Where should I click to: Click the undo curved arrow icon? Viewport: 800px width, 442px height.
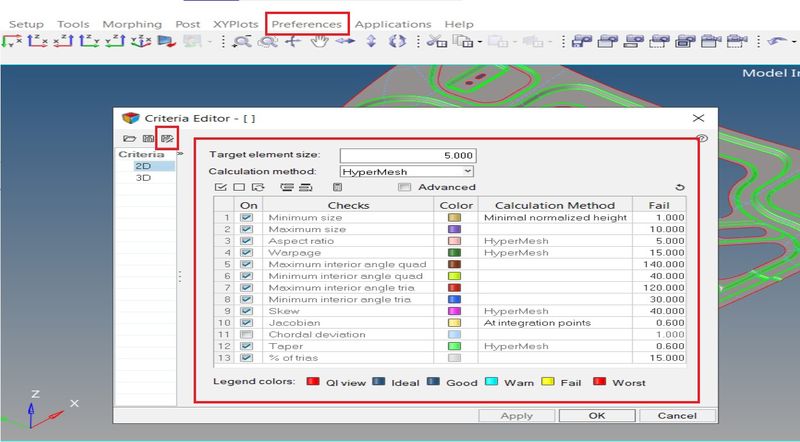(x=777, y=41)
